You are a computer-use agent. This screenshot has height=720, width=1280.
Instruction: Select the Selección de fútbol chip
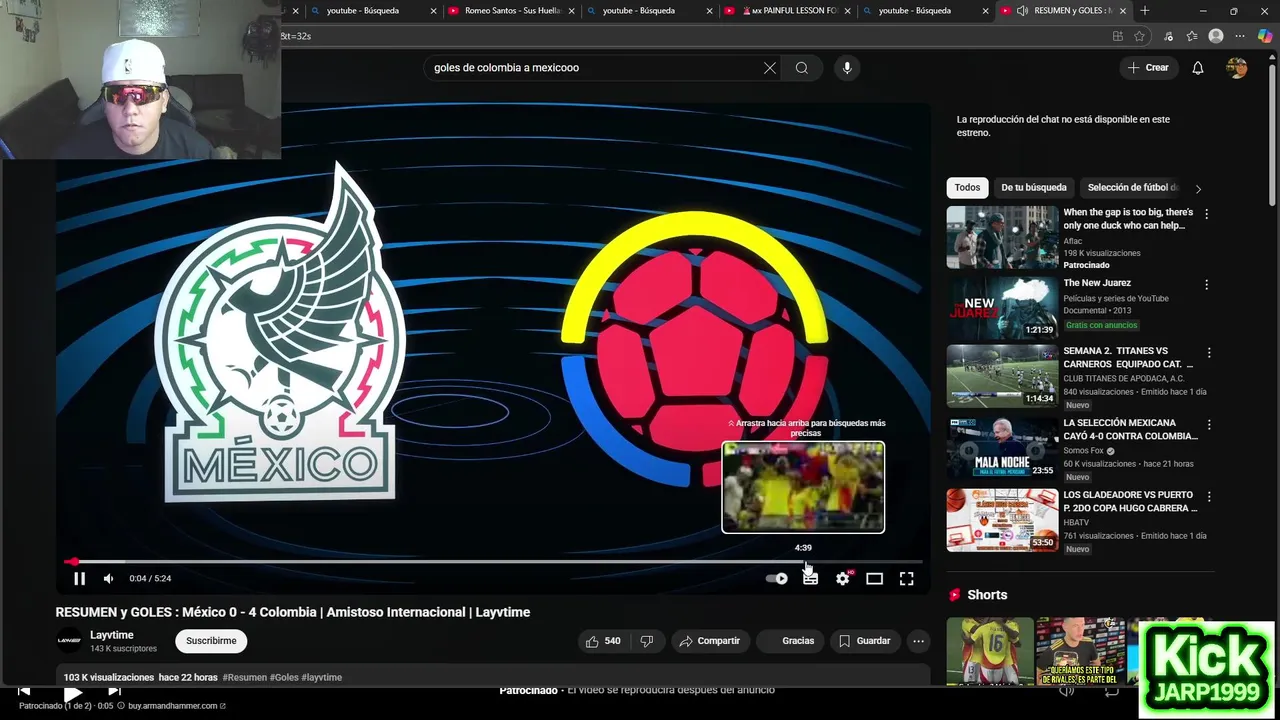1130,187
